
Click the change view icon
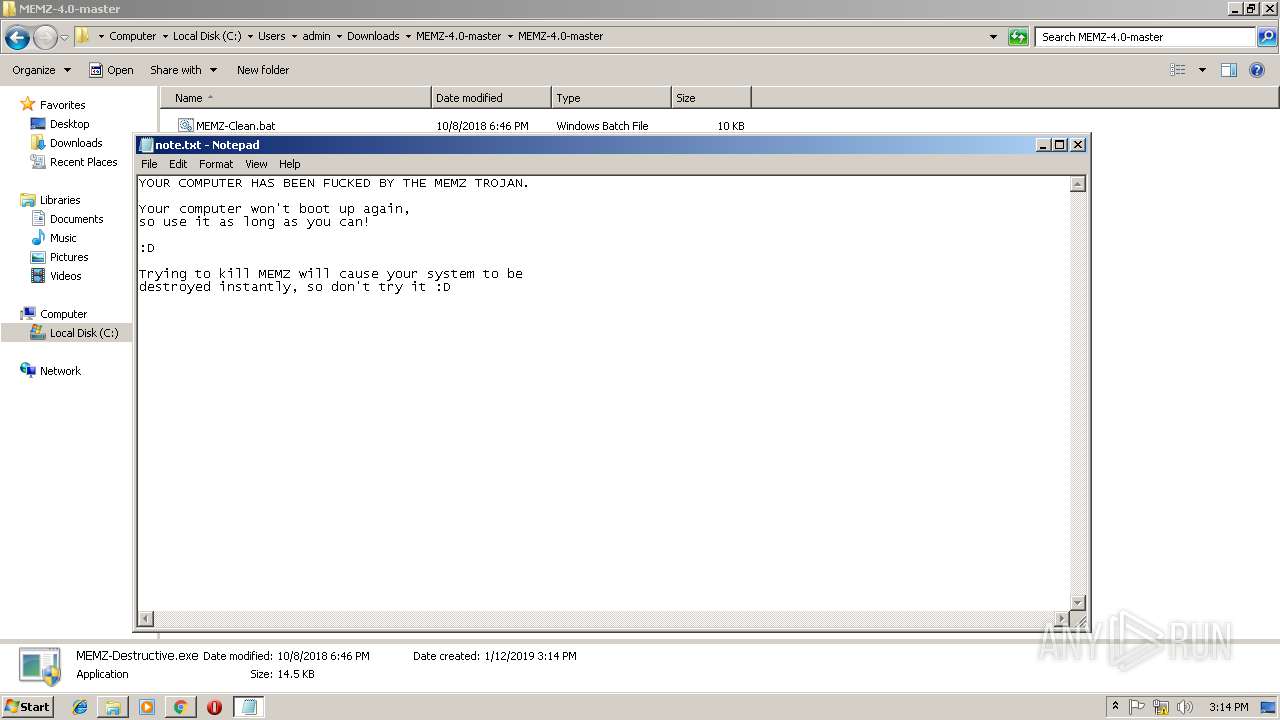pos(1178,70)
